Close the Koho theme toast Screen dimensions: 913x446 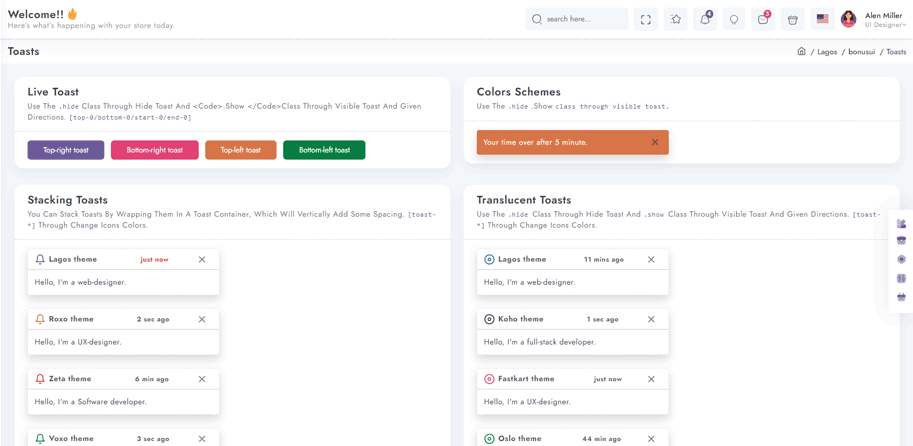(x=652, y=319)
